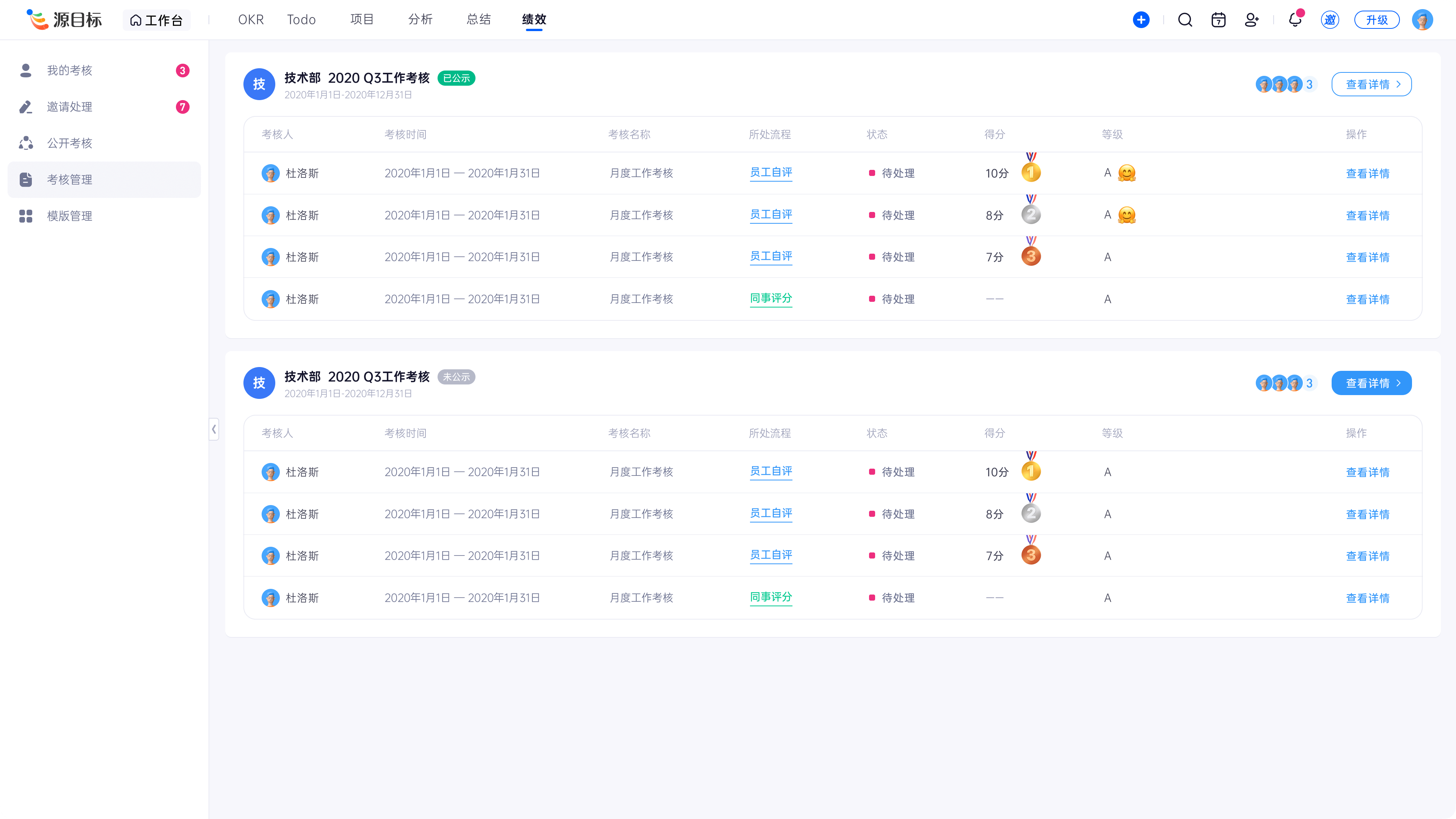Click the 同事评分 link in the first table
Viewport: 1456px width, 819px height.
(x=770, y=298)
